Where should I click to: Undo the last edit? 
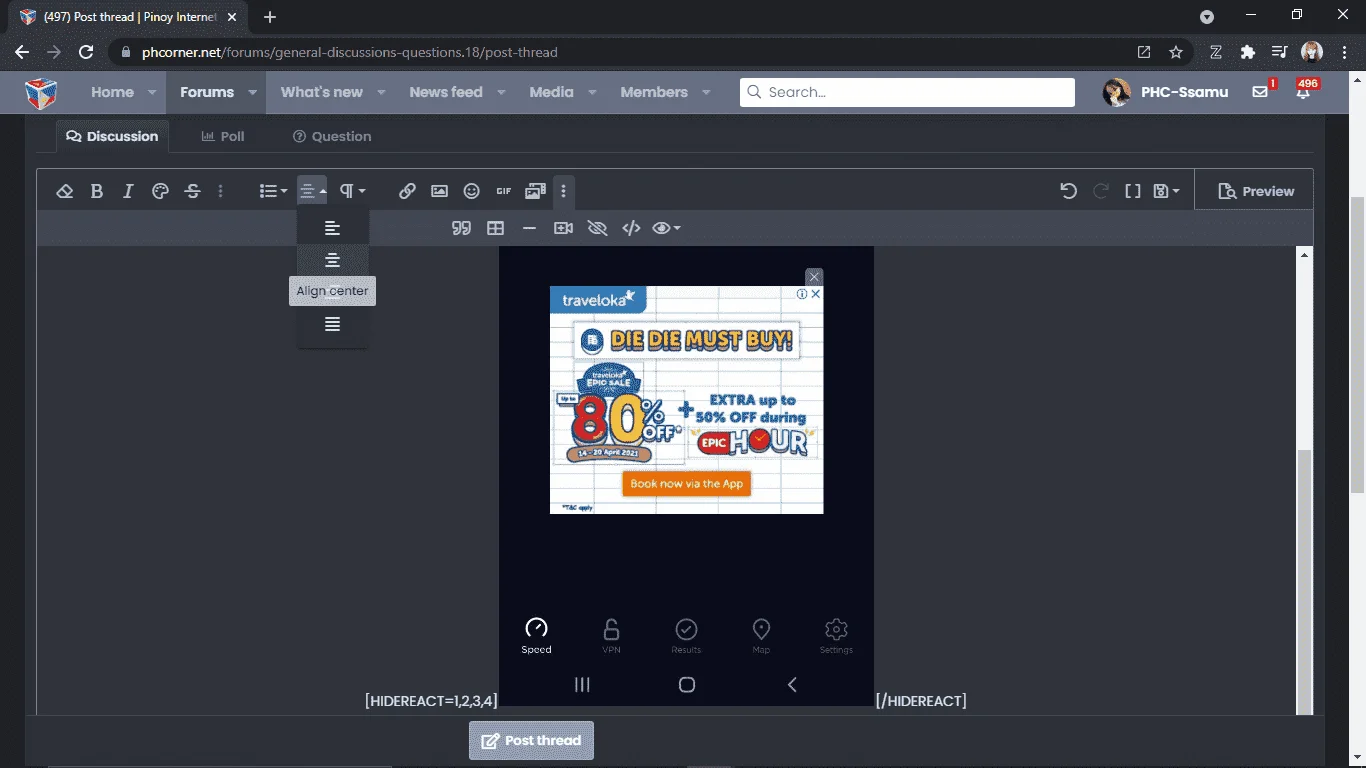tap(1068, 191)
